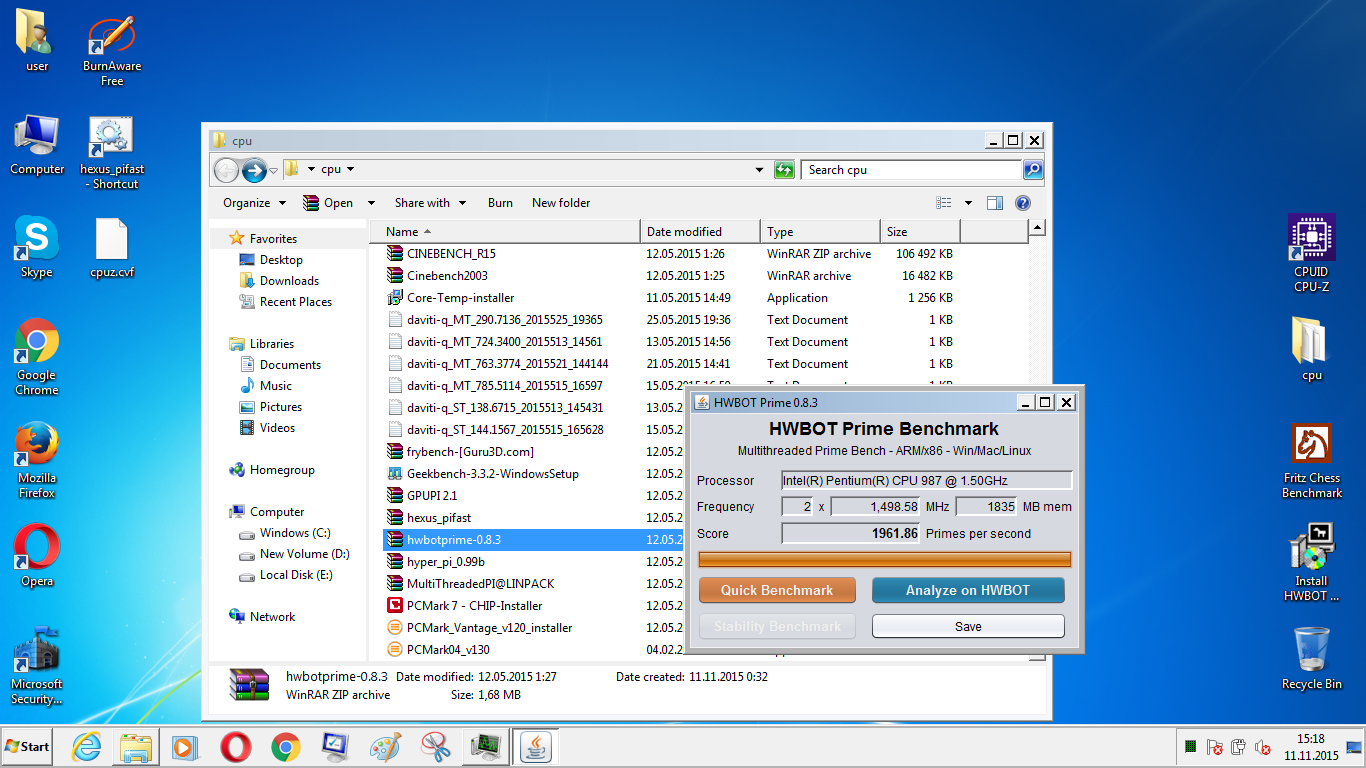This screenshot has width=1366, height=768.
Task: Click Analyze on HWBOT button
Action: tap(968, 590)
